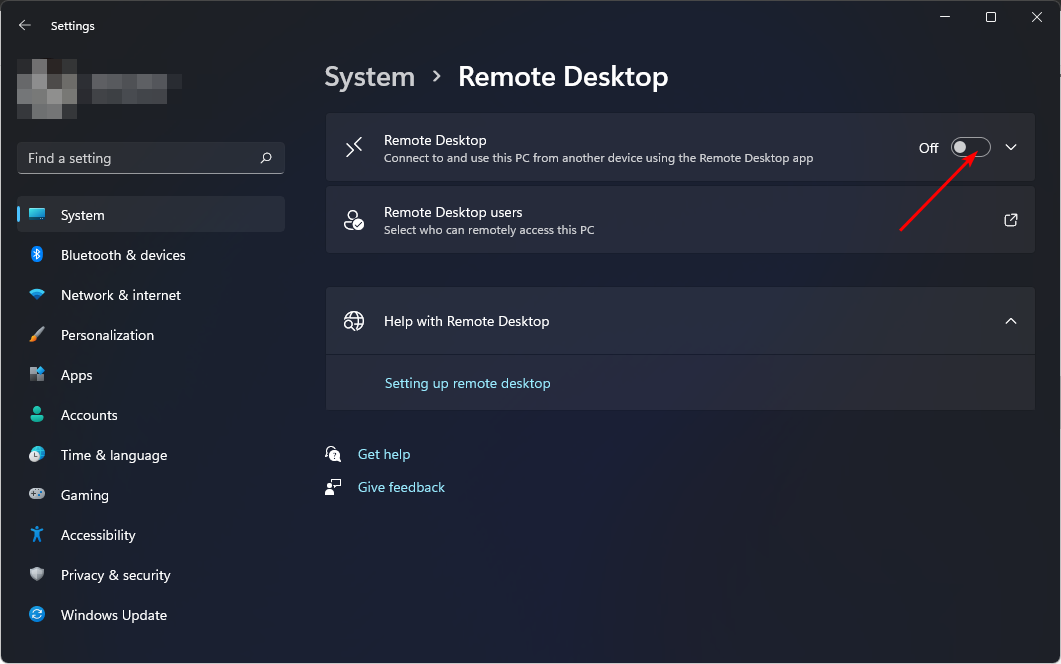Minimize the Settings window
This screenshot has height=664, width=1061.
click(945, 17)
